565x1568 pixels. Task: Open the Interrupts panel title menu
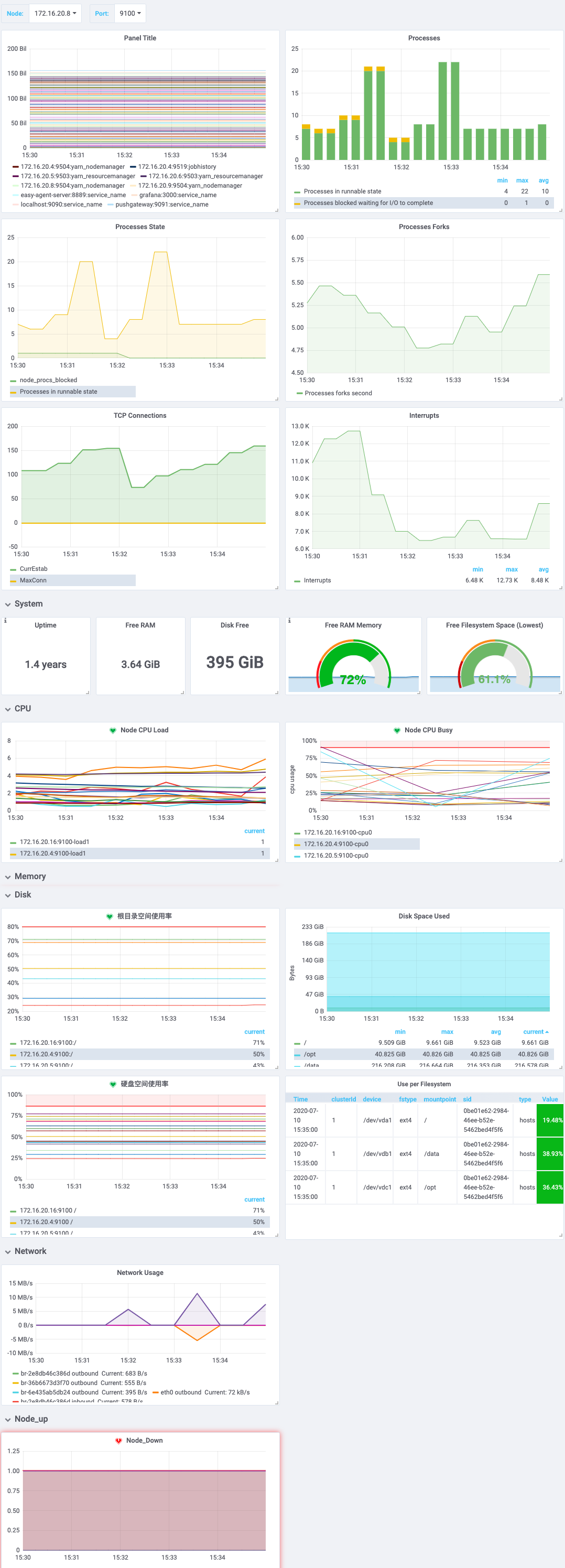coord(423,416)
